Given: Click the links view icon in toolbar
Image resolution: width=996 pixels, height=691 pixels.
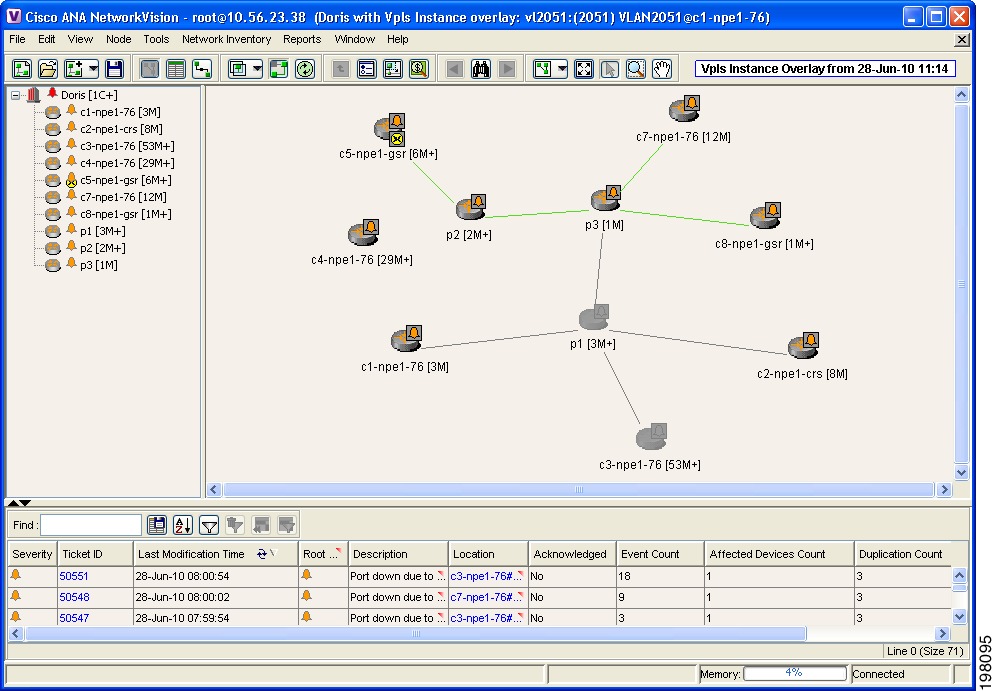Looking at the screenshot, I should coord(202,69).
